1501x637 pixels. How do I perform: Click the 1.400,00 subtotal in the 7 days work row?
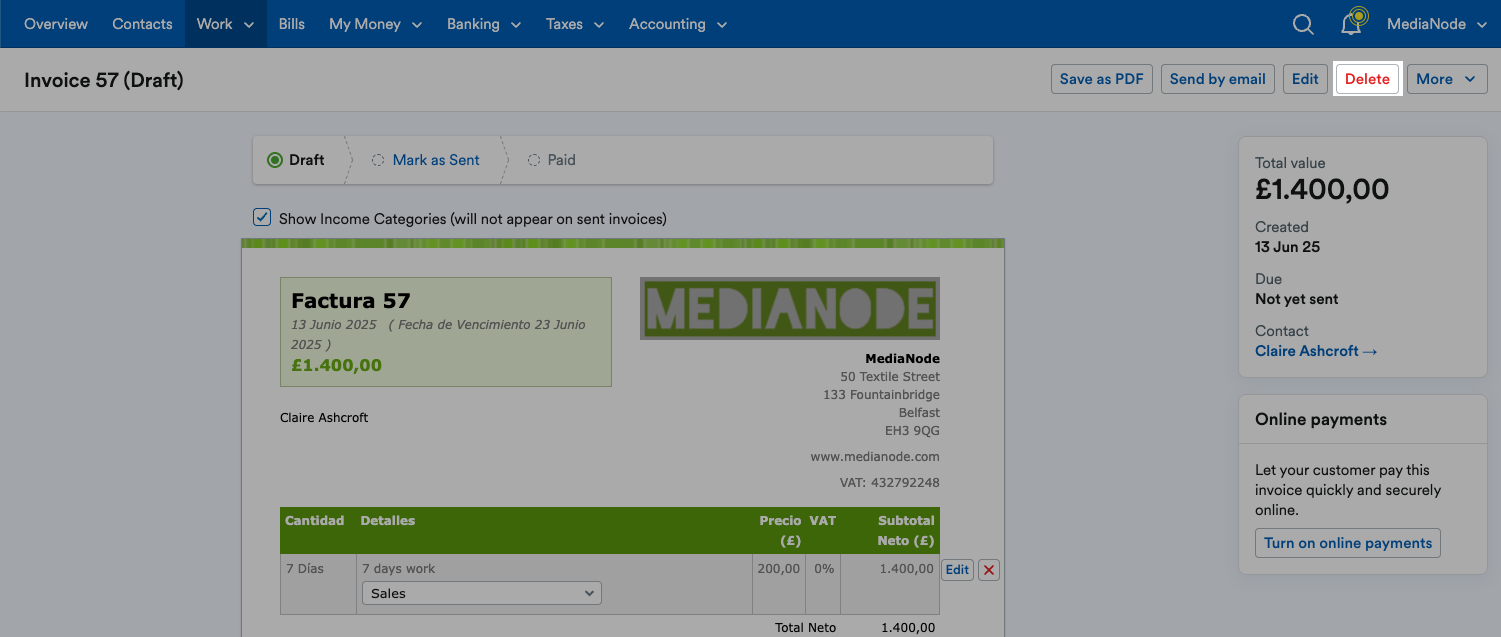[906, 569]
